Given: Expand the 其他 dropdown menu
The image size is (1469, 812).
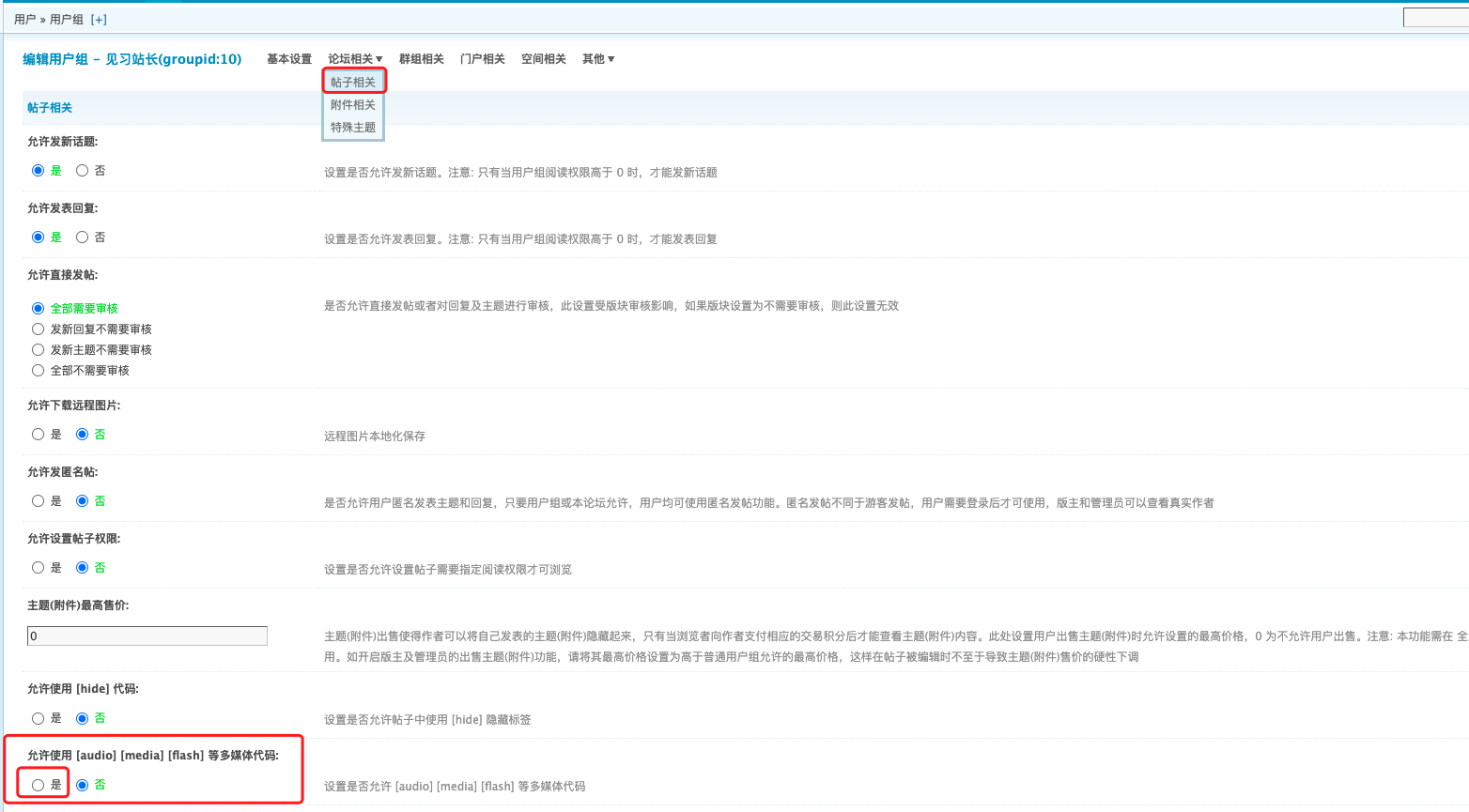Looking at the screenshot, I should tap(598, 59).
